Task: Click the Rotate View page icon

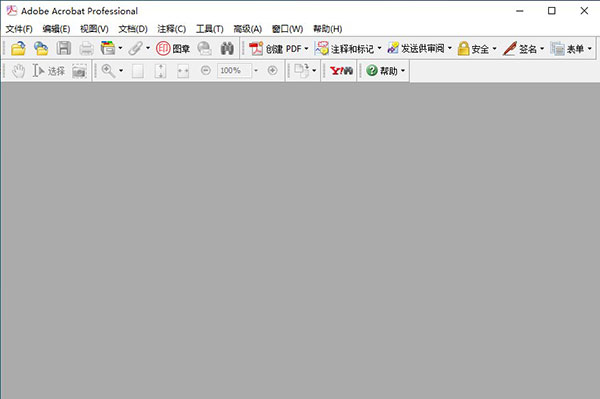Action: [x=302, y=70]
